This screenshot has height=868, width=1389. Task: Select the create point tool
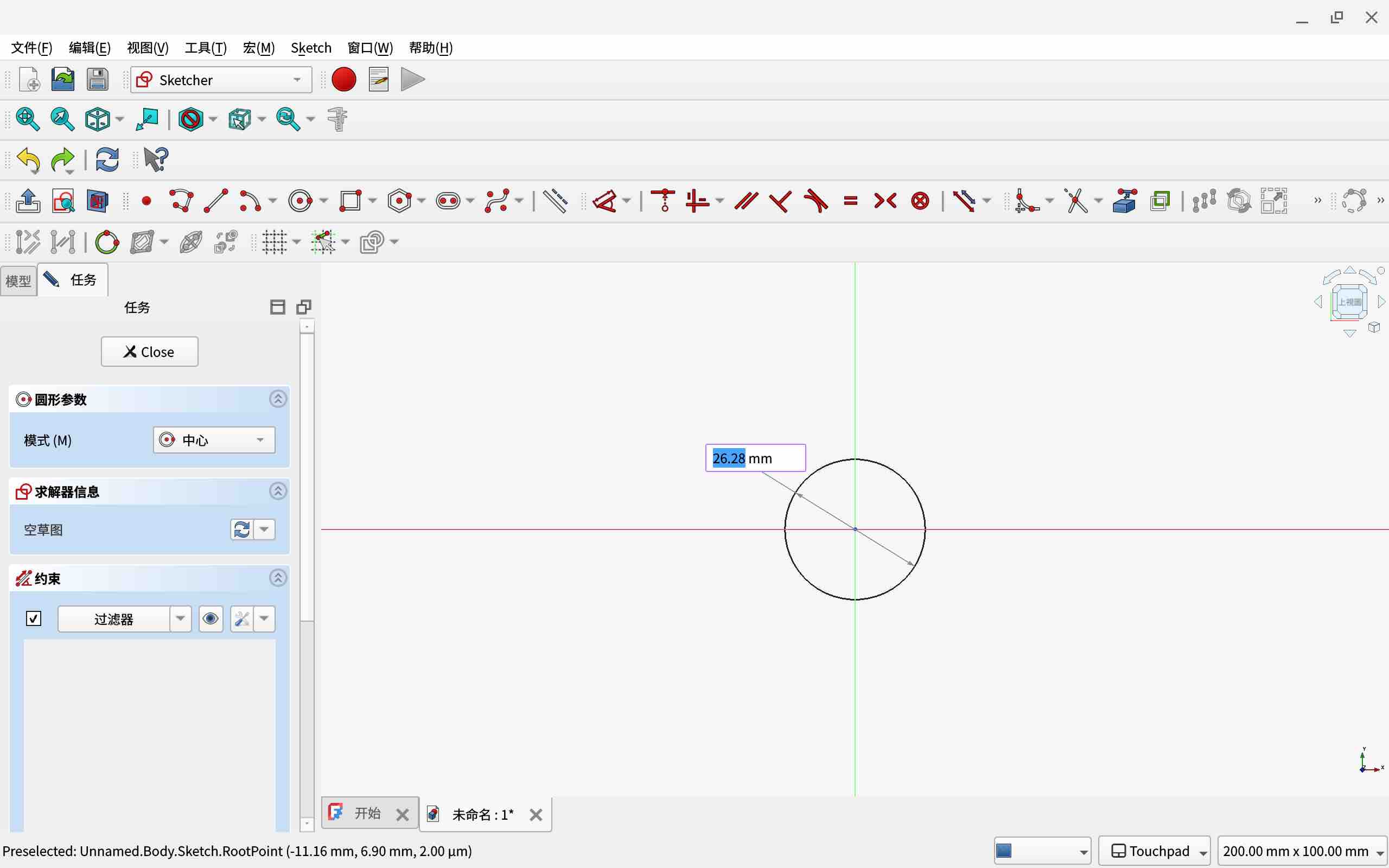click(146, 201)
